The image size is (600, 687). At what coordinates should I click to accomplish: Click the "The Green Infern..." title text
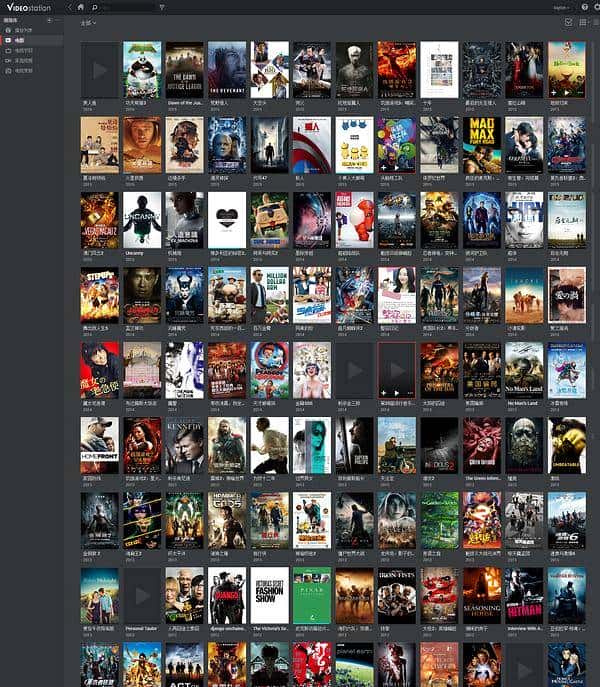(483, 478)
